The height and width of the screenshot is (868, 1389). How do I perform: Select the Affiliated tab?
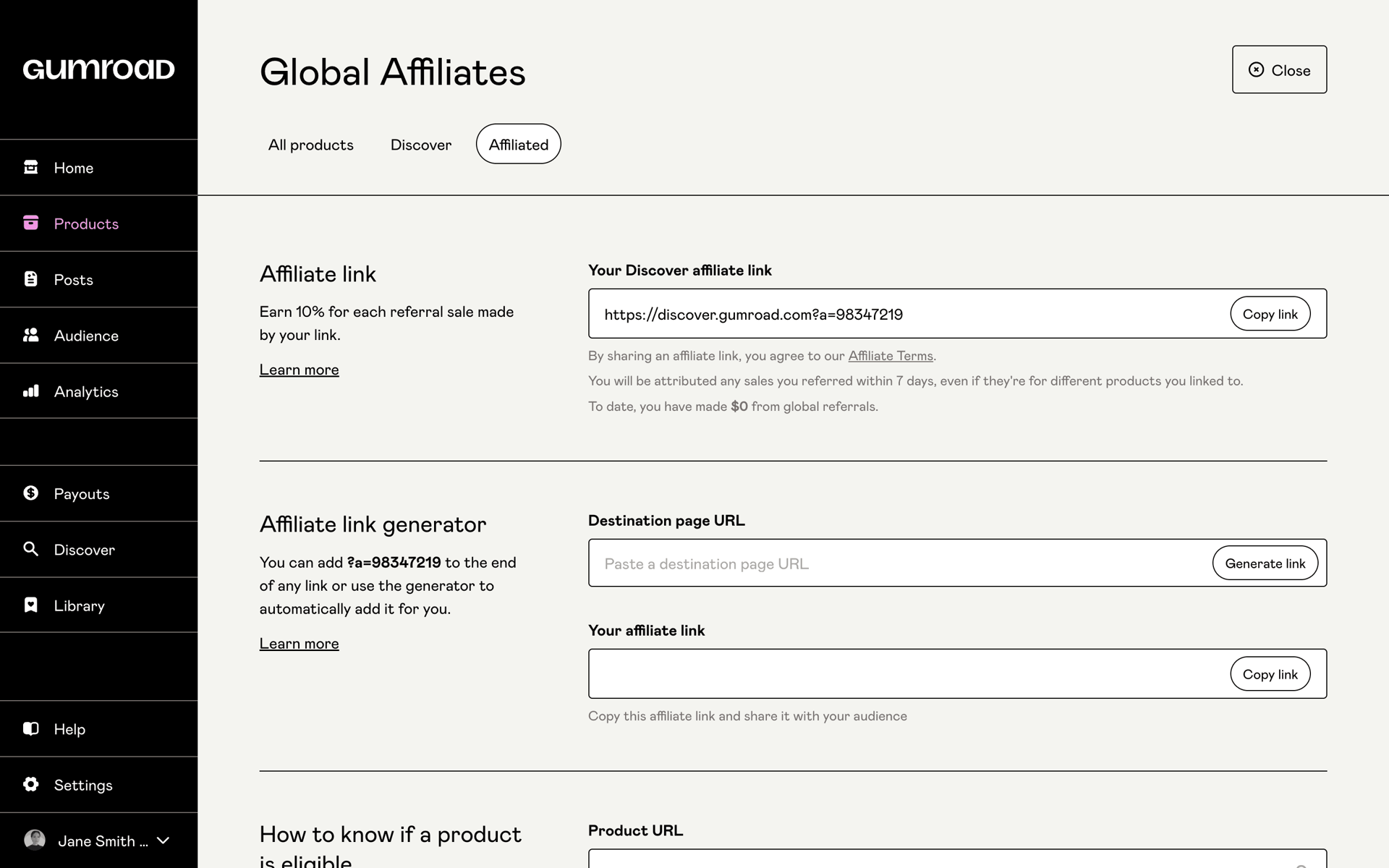[x=518, y=144]
